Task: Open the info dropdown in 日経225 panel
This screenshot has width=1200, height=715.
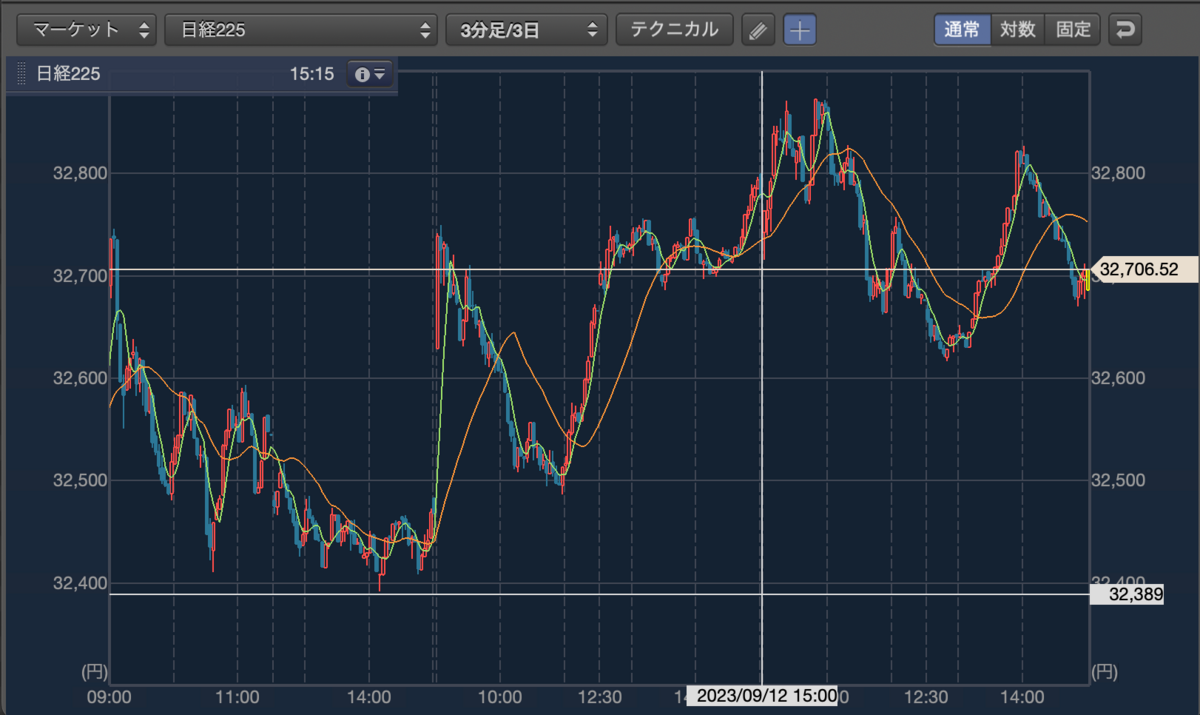Action: 370,74
